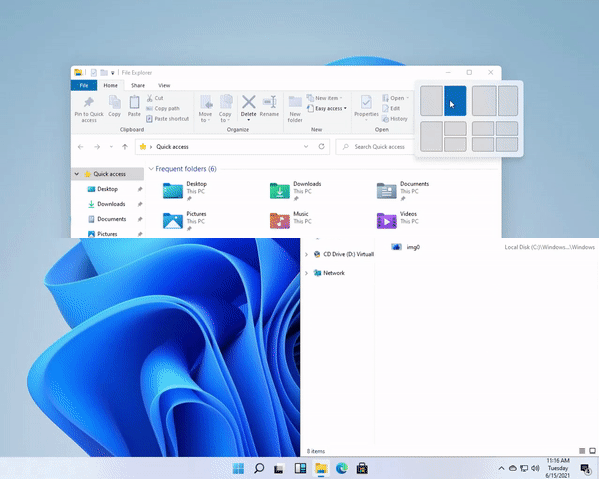Open the clock showing 11:16 AM

pyautogui.click(x=558, y=468)
